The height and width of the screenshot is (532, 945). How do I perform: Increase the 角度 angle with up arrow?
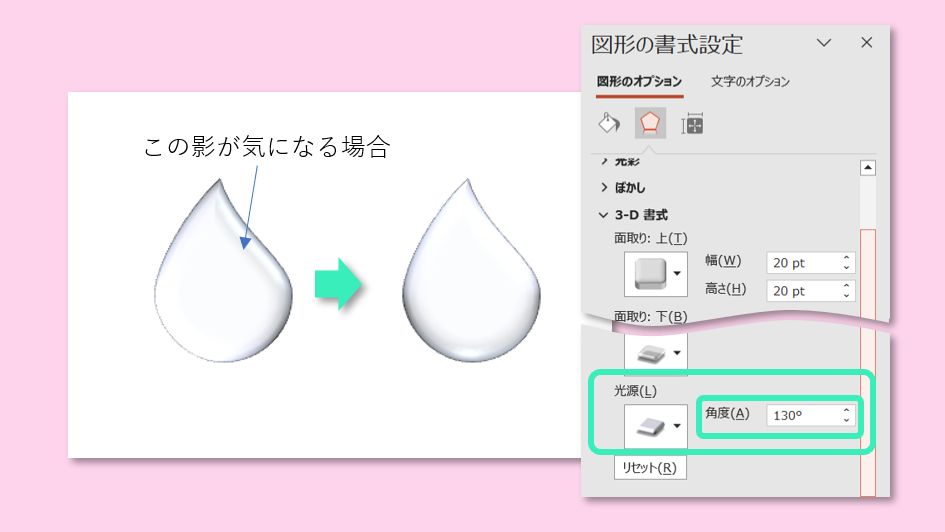[847, 410]
